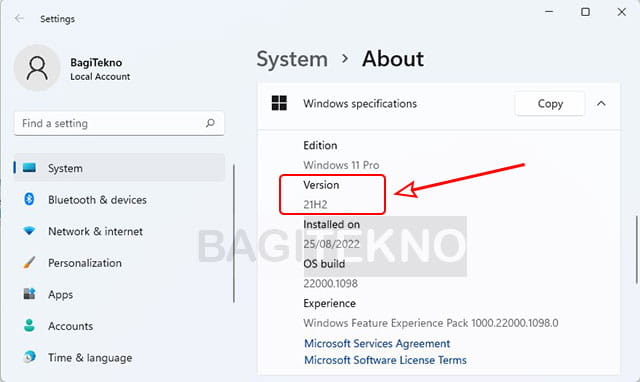The width and height of the screenshot is (640, 382).
Task: Click the Bluetooth icon in sidebar
Action: tap(29, 199)
